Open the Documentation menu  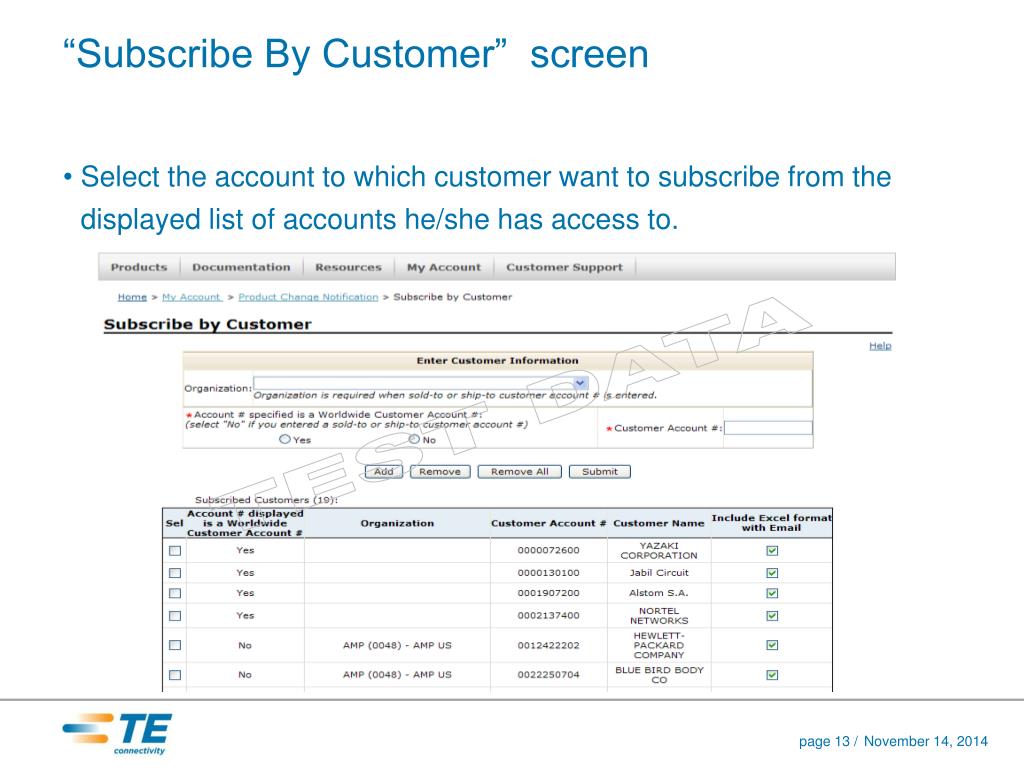241,267
